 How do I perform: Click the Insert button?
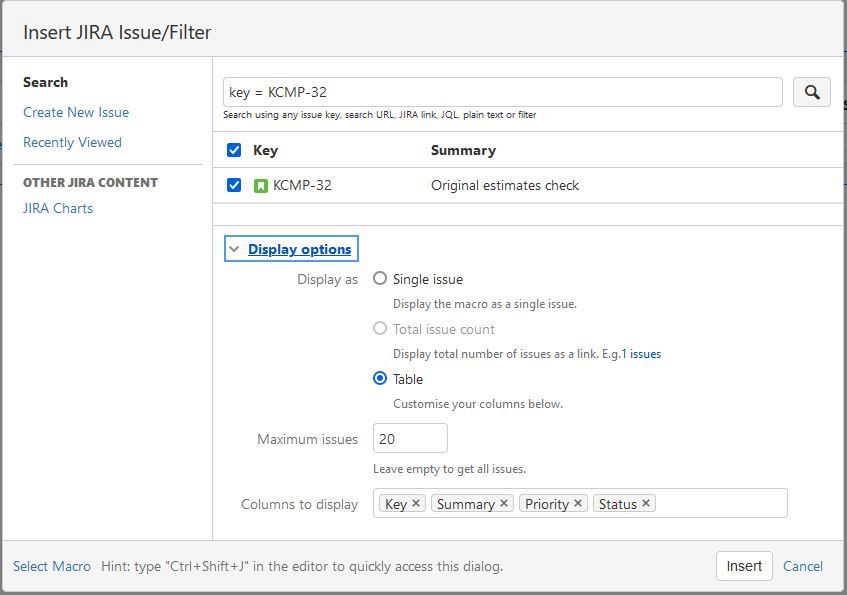[744, 565]
